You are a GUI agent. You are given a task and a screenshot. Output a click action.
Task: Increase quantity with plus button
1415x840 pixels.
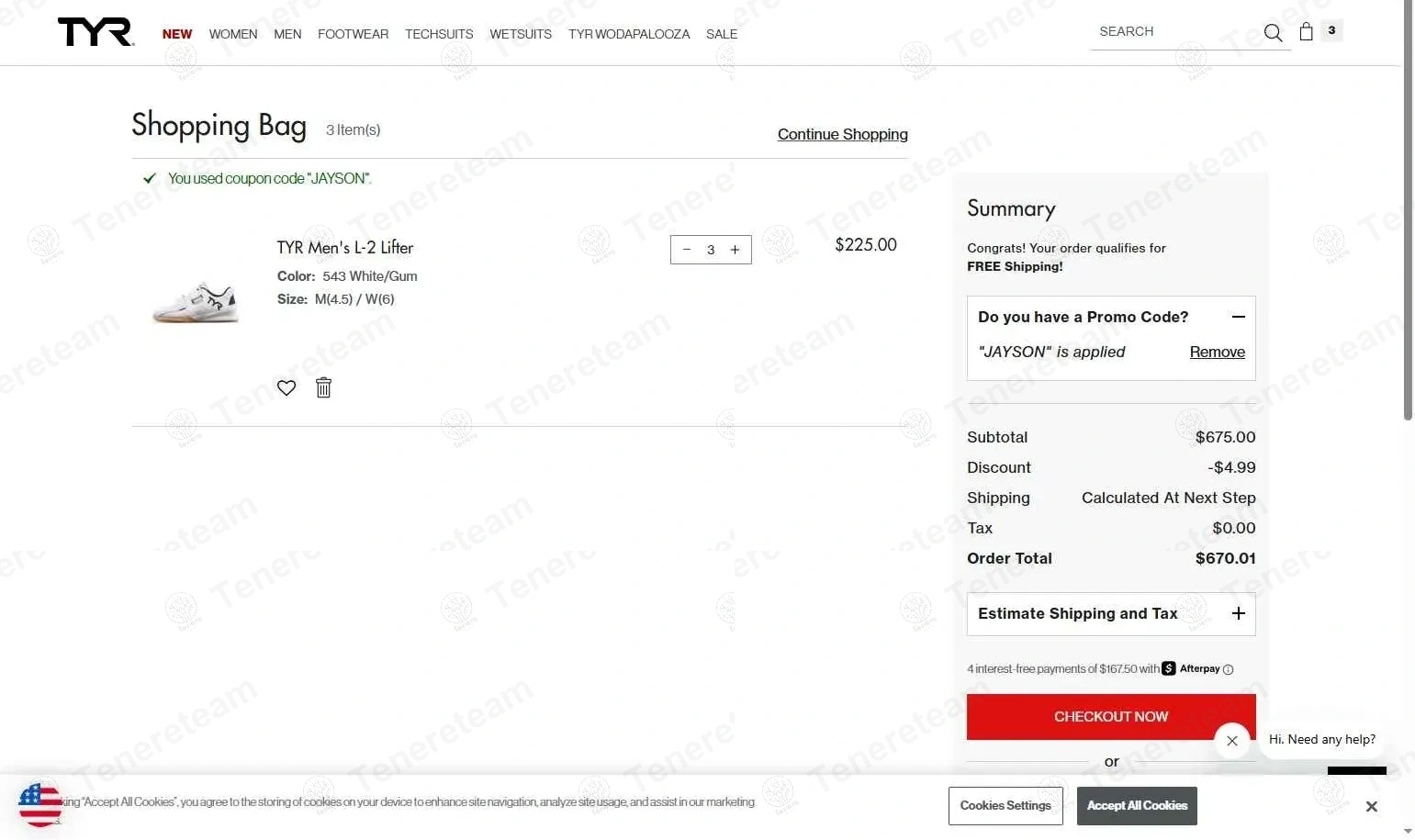[x=735, y=250]
